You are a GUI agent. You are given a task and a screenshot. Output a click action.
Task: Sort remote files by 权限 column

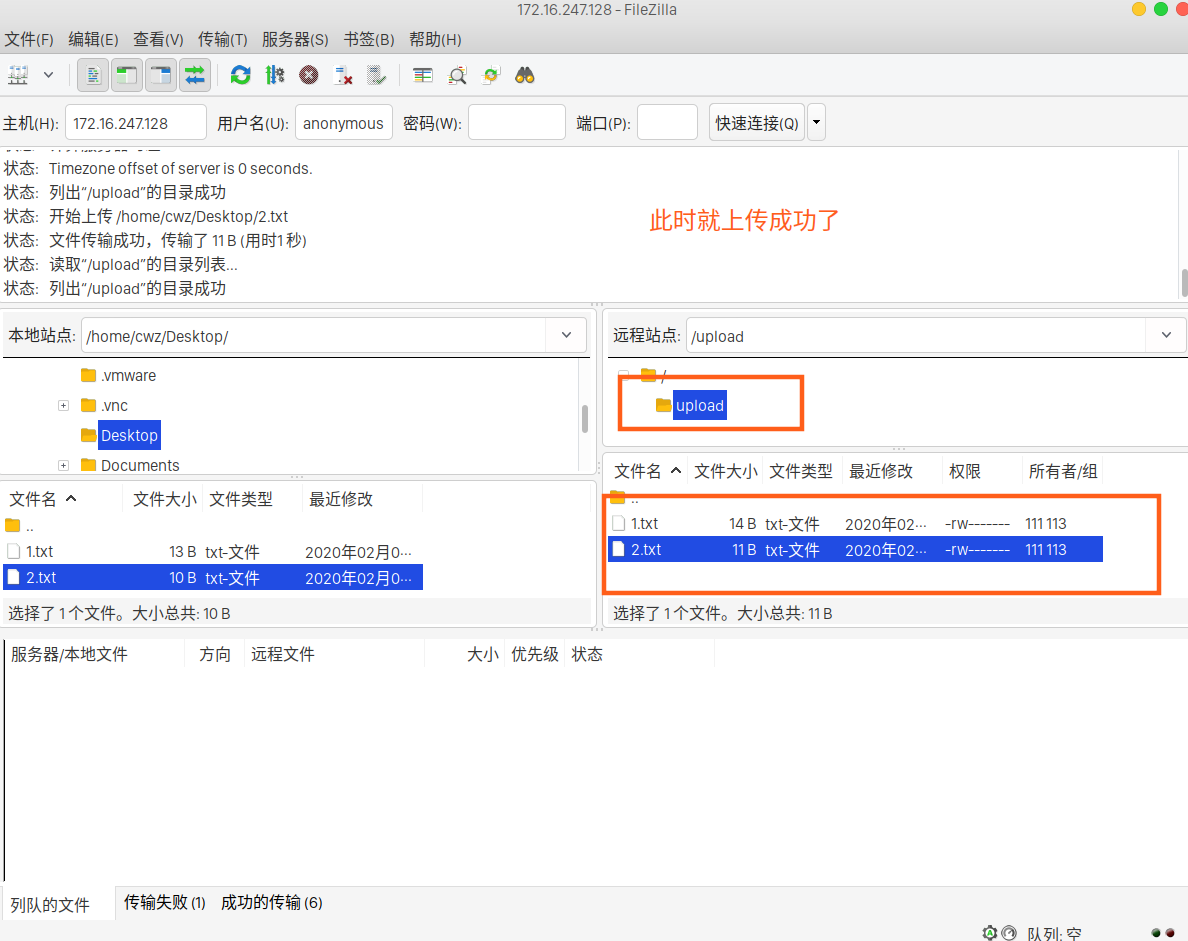[981, 471]
